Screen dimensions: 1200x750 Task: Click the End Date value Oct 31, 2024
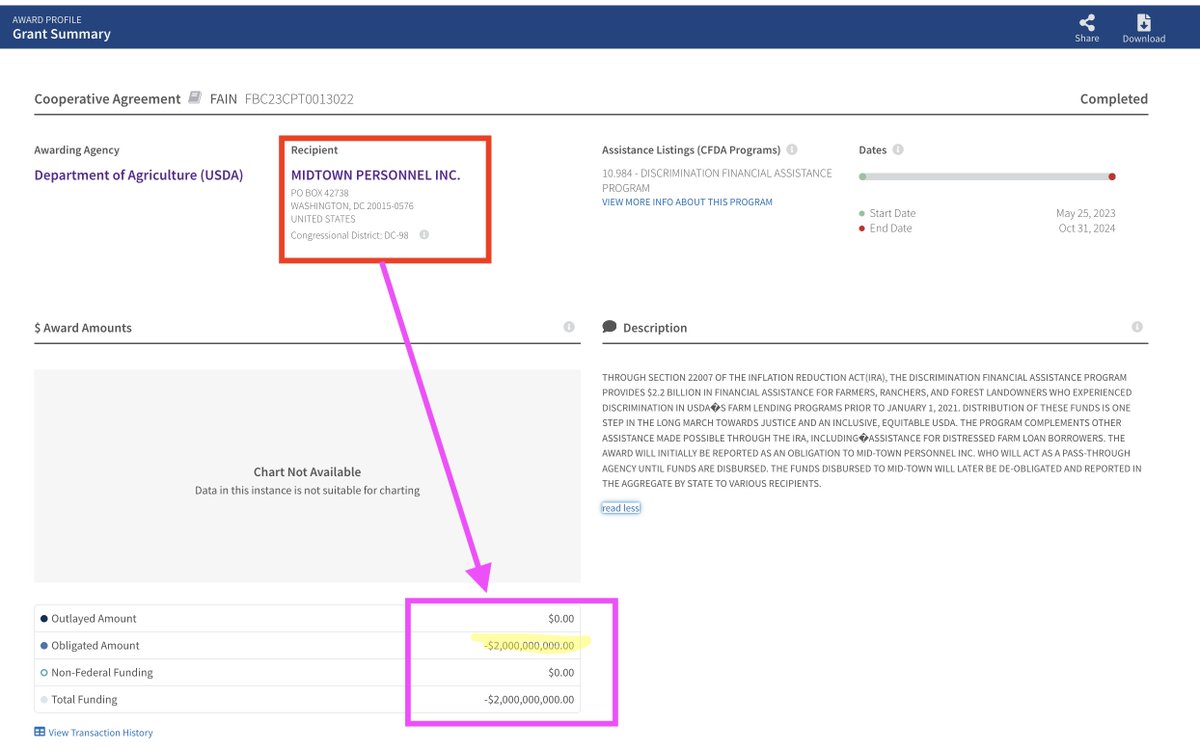[x=1087, y=228]
